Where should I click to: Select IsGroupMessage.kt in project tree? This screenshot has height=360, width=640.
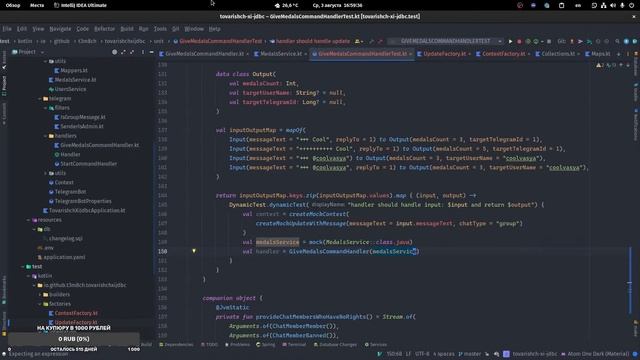pos(82,117)
